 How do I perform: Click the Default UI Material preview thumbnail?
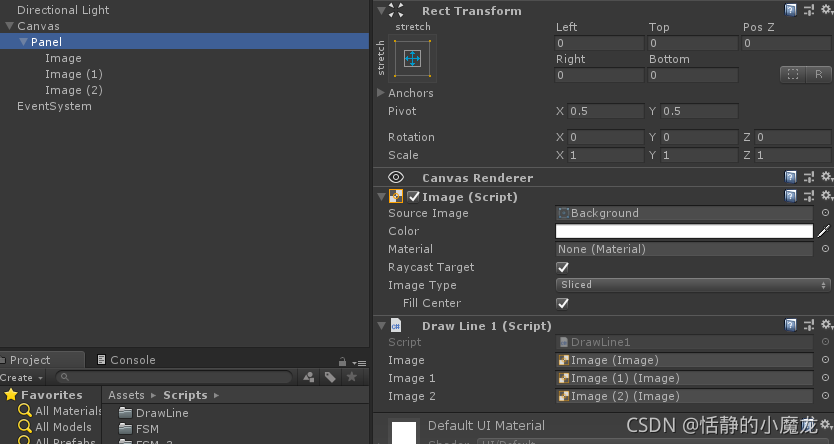click(404, 432)
